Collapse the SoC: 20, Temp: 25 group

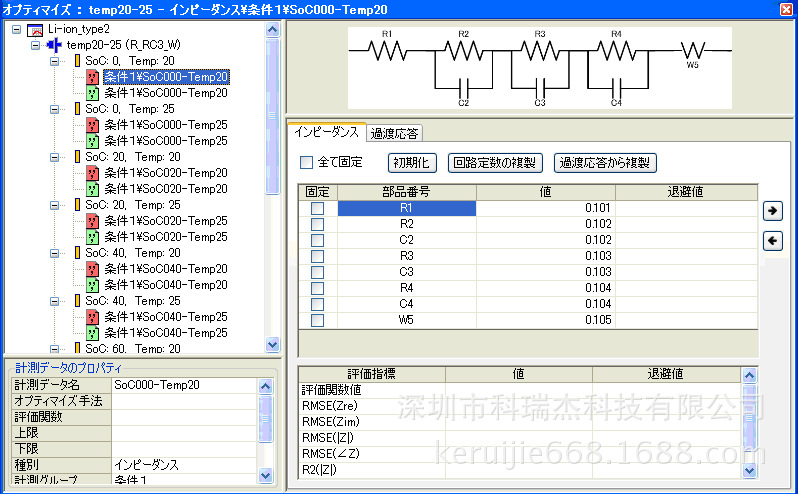pos(54,205)
